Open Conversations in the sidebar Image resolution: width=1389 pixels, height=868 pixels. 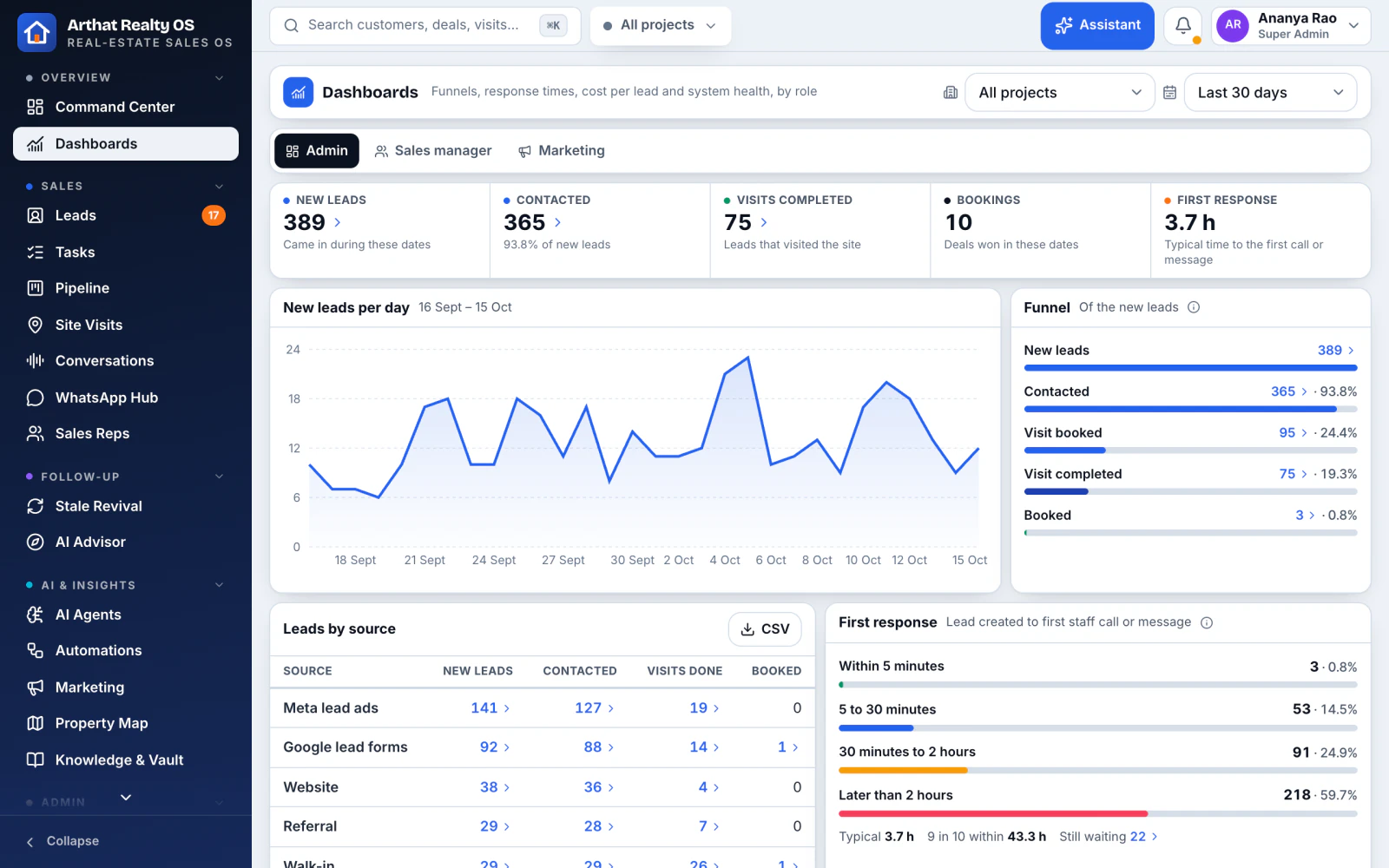pyautogui.click(x=126, y=361)
